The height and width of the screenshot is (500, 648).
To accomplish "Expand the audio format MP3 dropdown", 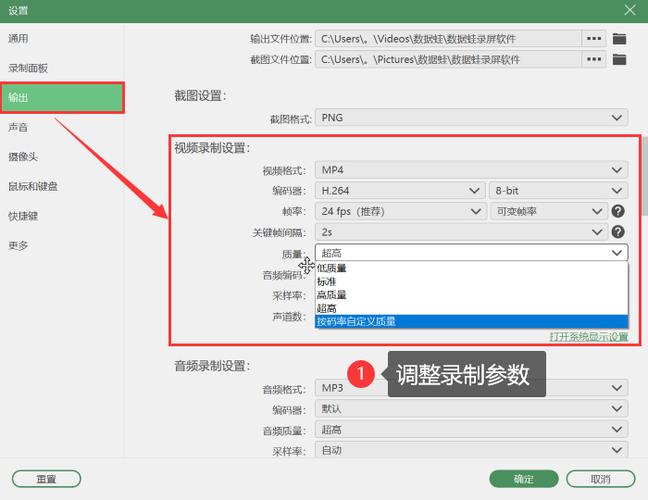I will coord(472,388).
